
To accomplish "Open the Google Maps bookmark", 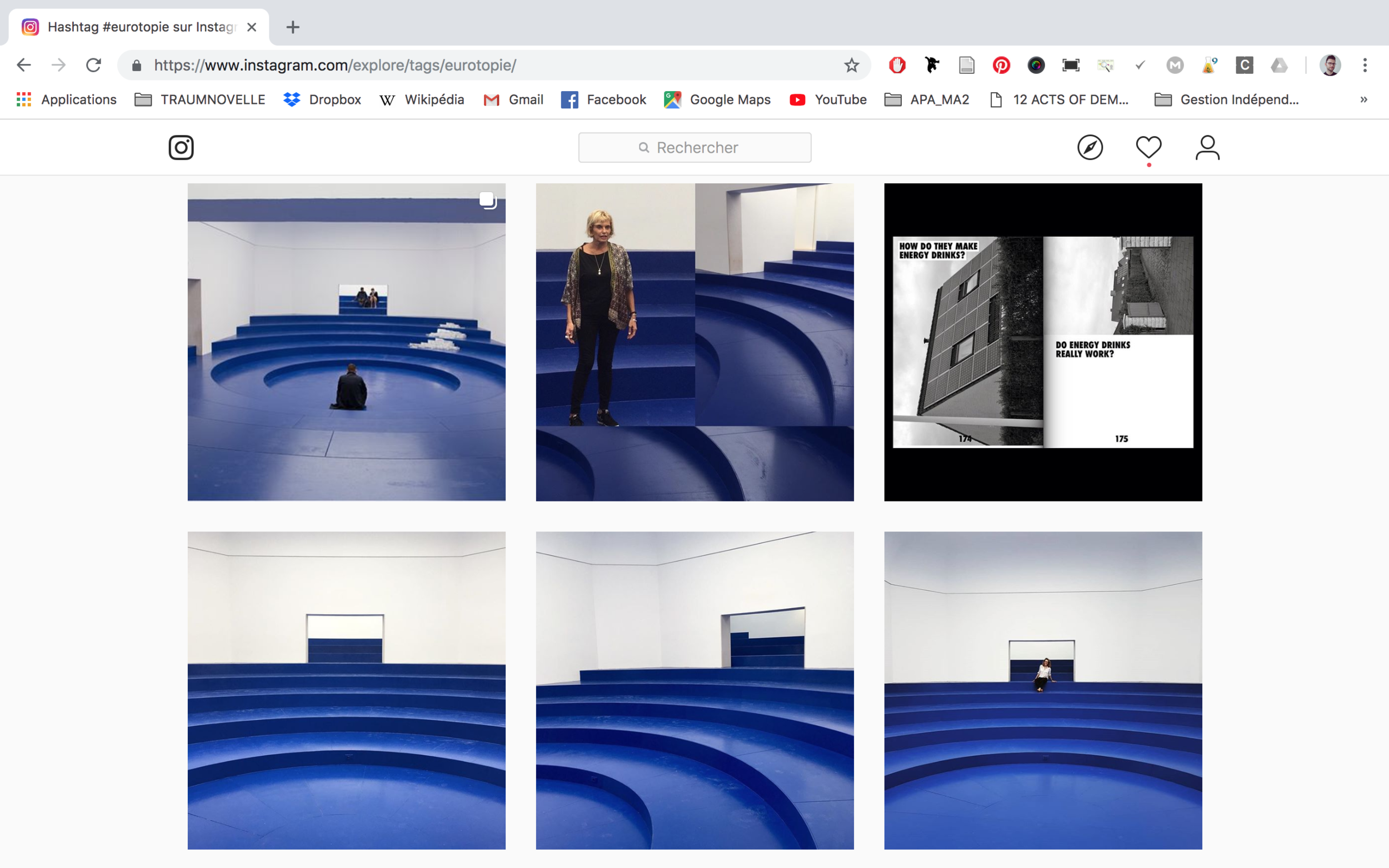I will point(717,100).
